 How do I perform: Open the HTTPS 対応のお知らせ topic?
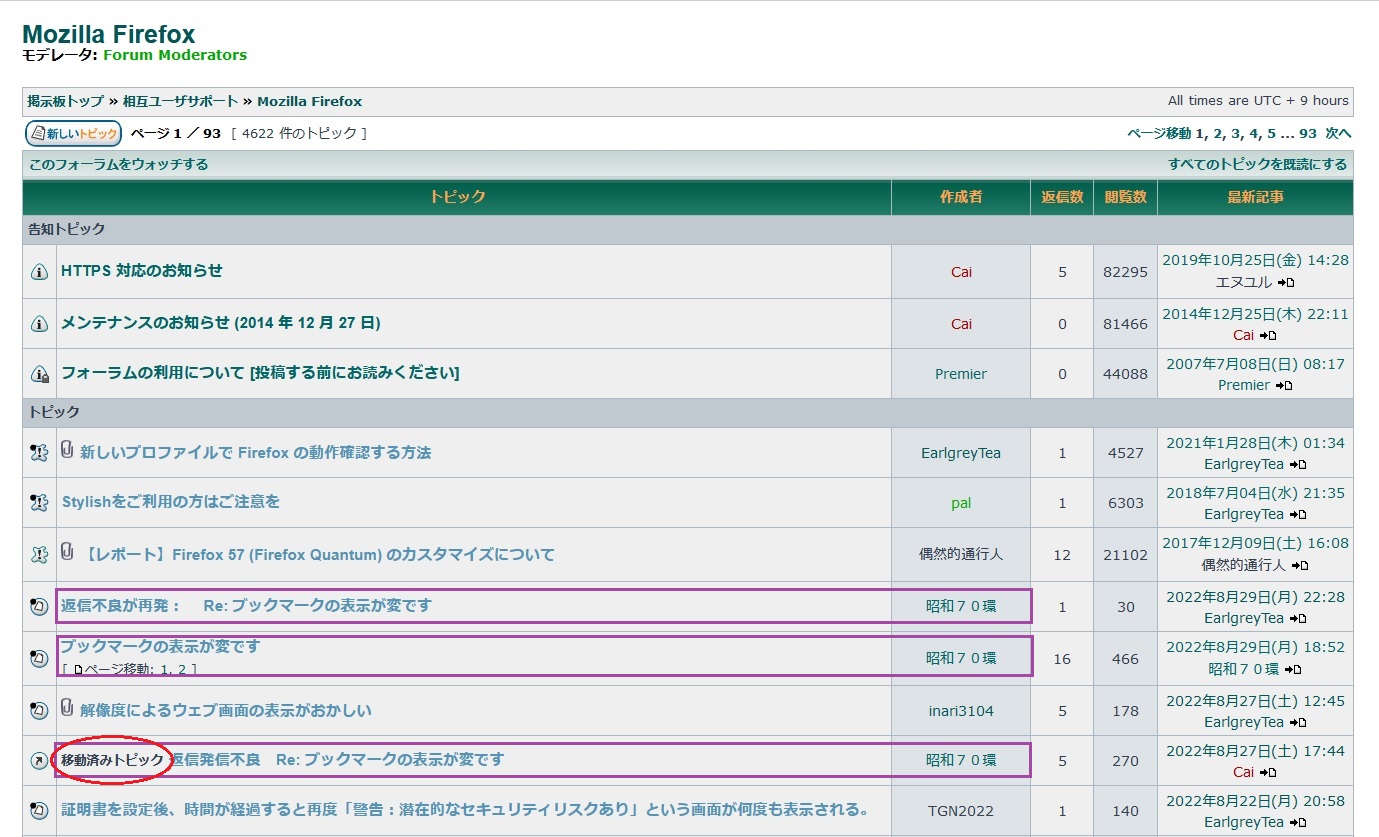coord(142,271)
